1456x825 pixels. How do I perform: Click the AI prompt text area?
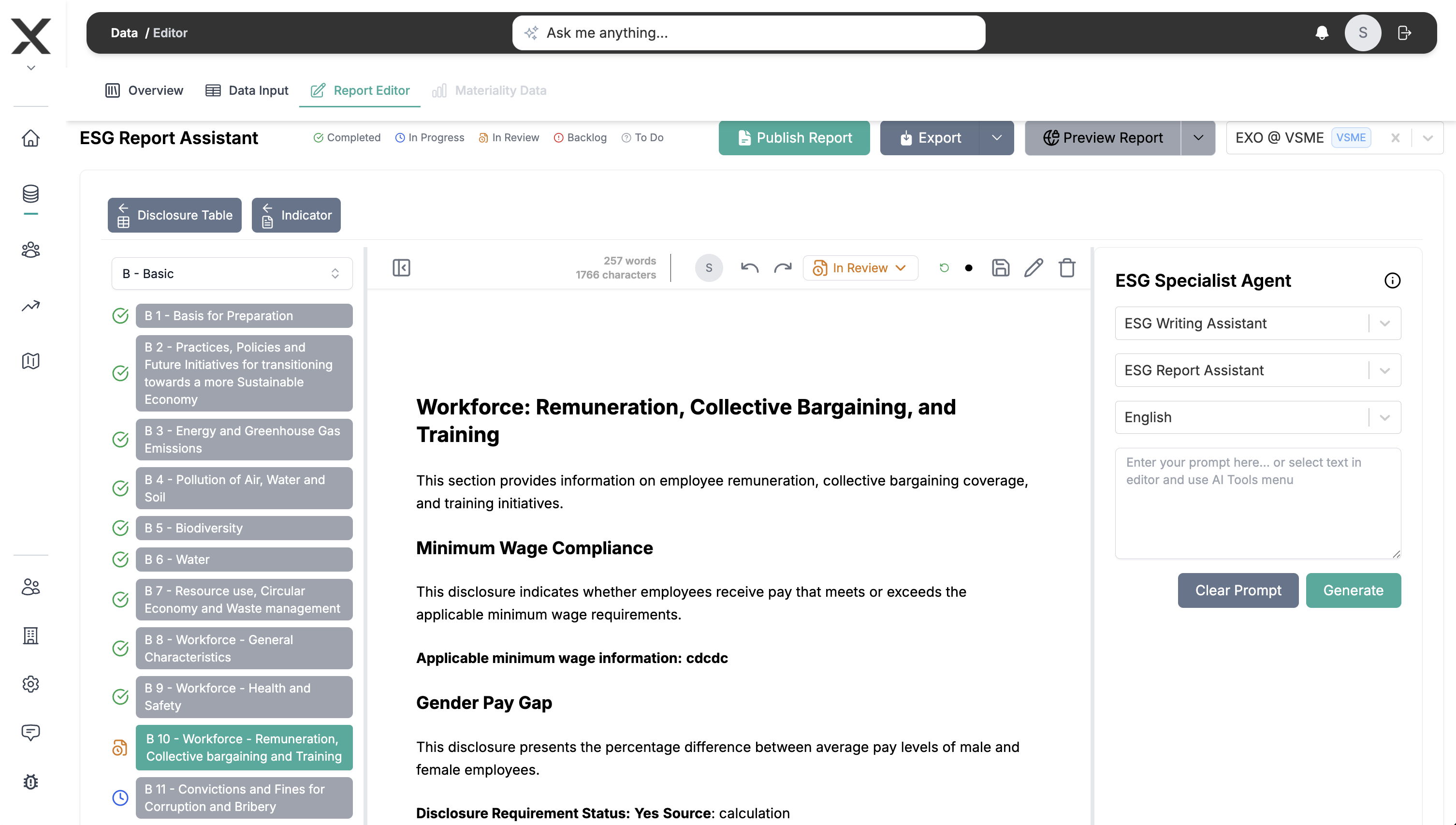[x=1257, y=503]
